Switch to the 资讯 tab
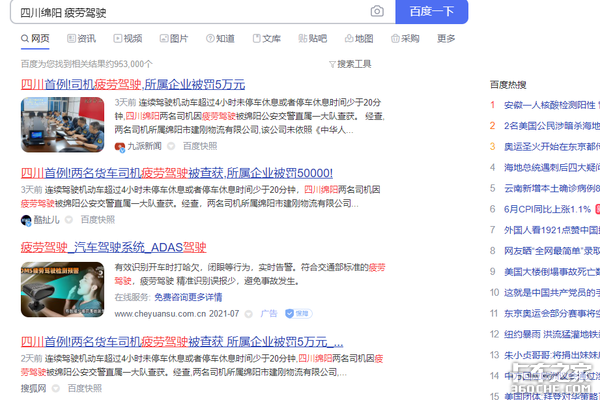Screen dimensions: 600x400 (82, 38)
